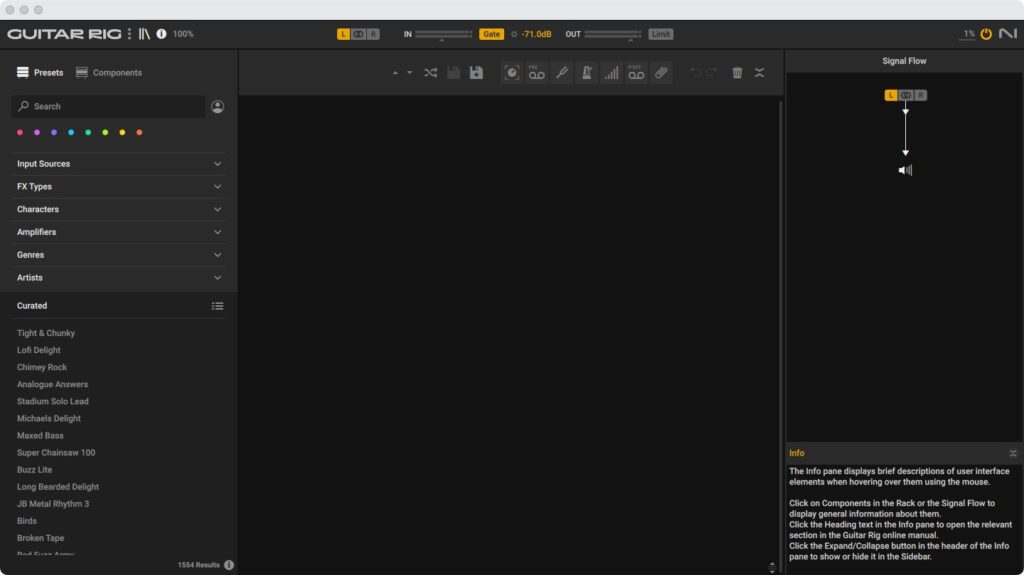Clear the rack with trash icon

tap(737, 73)
